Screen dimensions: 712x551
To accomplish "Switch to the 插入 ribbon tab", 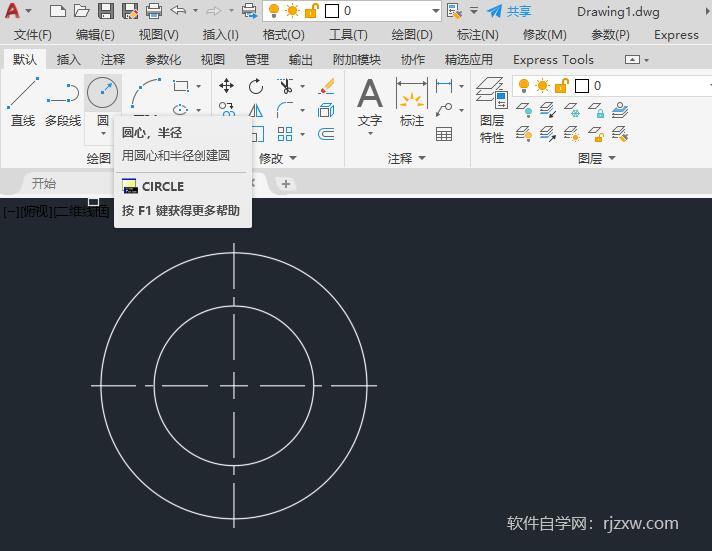I will (68, 60).
